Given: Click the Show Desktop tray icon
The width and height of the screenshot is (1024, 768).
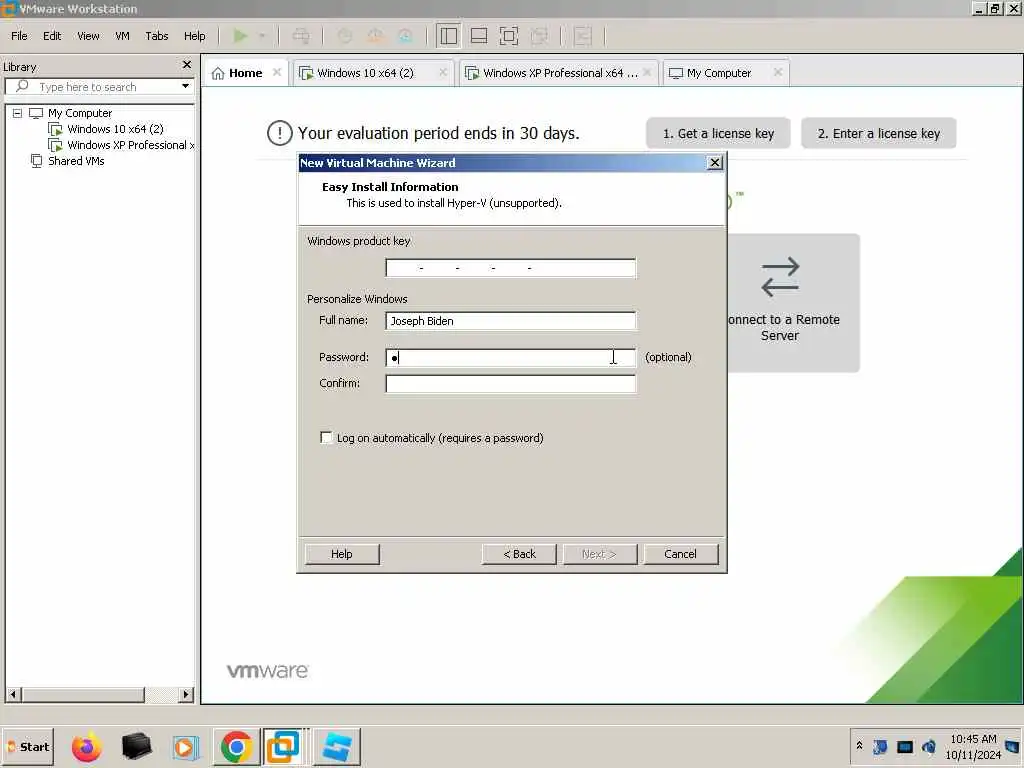Looking at the screenshot, I should point(1013,746).
